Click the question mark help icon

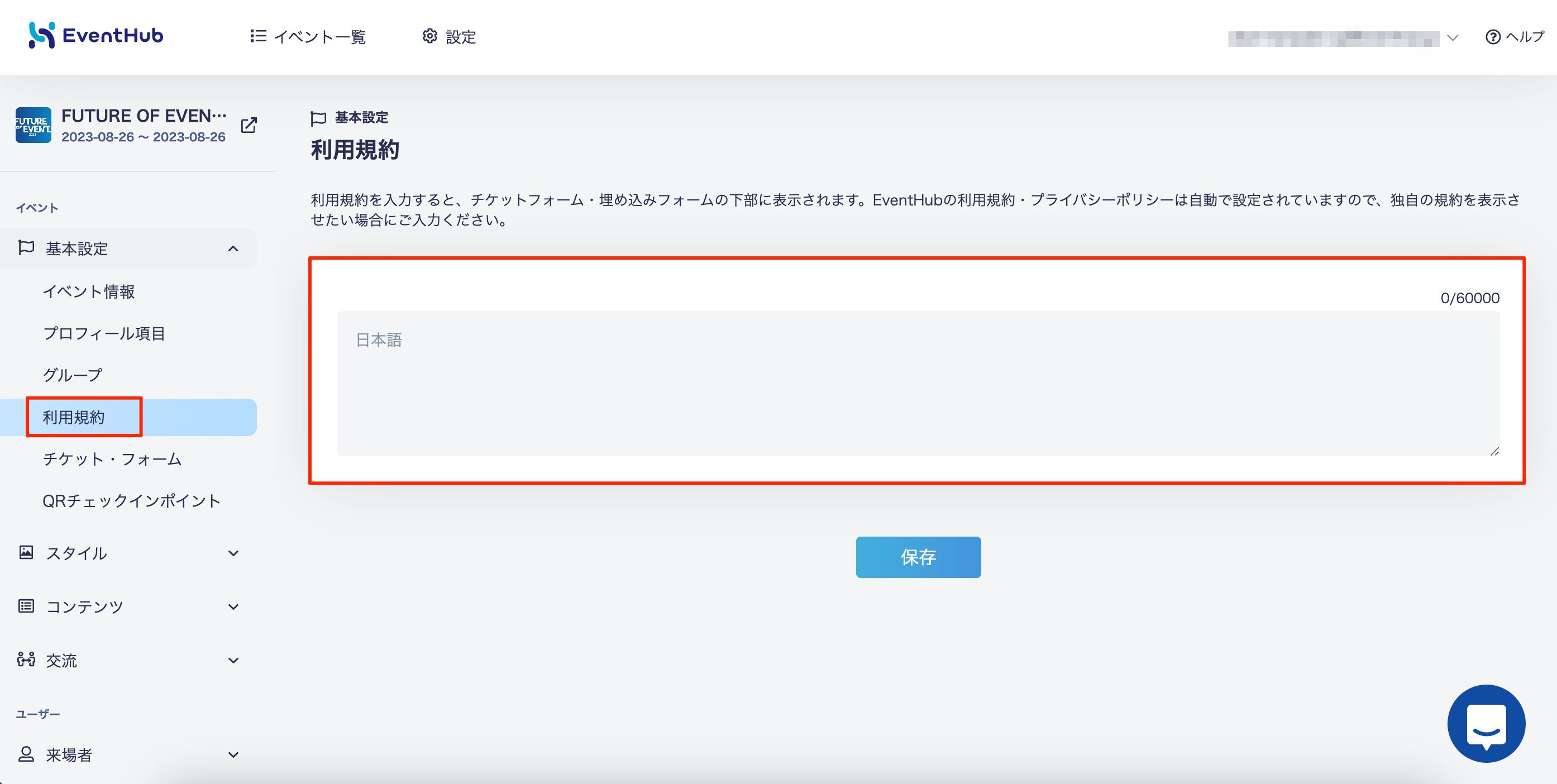pos(1492,37)
